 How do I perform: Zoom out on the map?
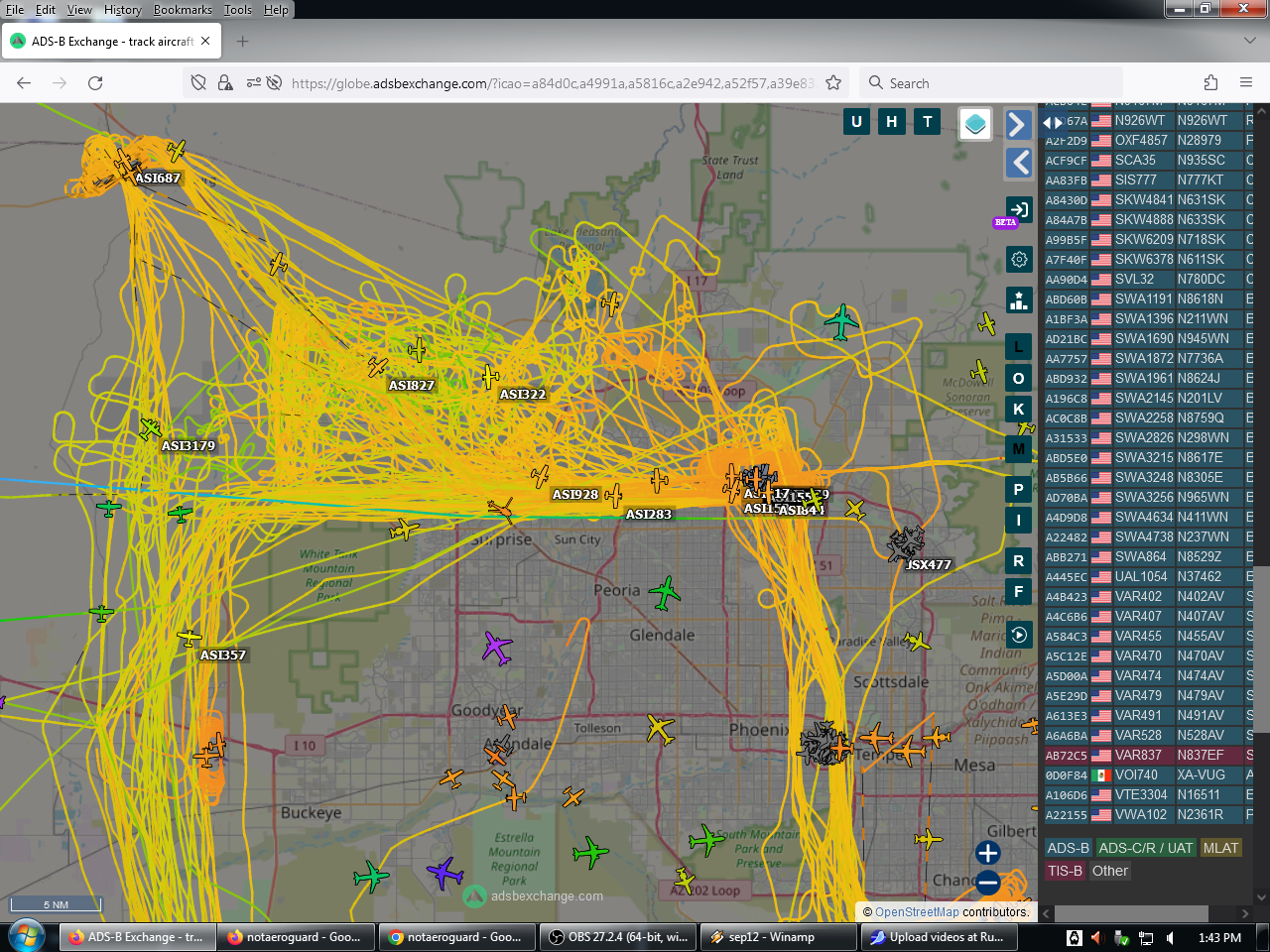coord(988,882)
